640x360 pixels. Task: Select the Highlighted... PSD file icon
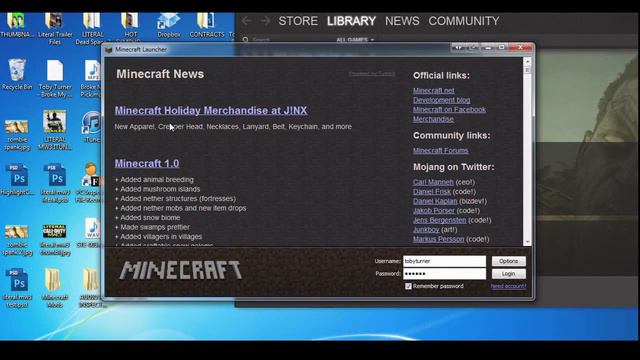(x=17, y=180)
